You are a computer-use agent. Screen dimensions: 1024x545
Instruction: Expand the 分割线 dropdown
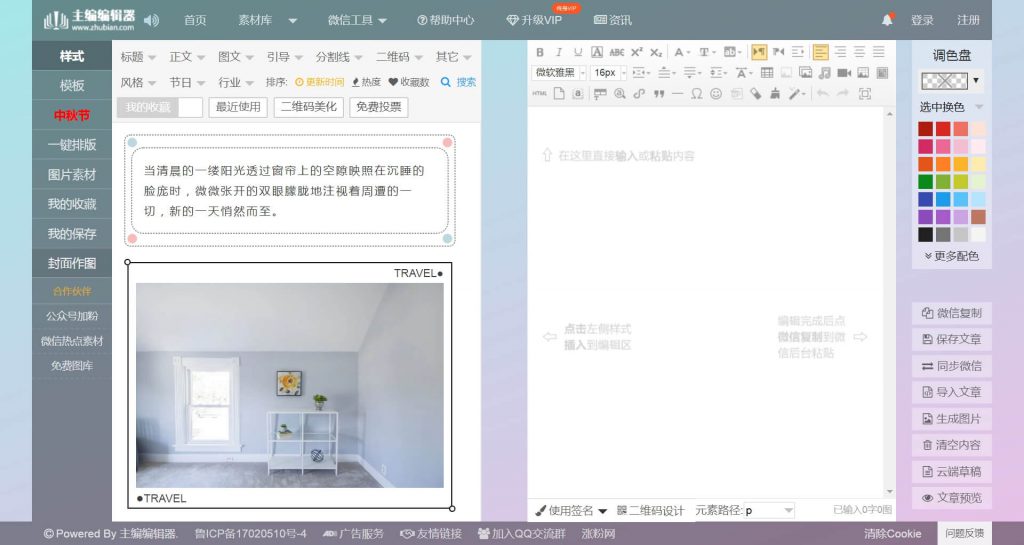point(338,57)
